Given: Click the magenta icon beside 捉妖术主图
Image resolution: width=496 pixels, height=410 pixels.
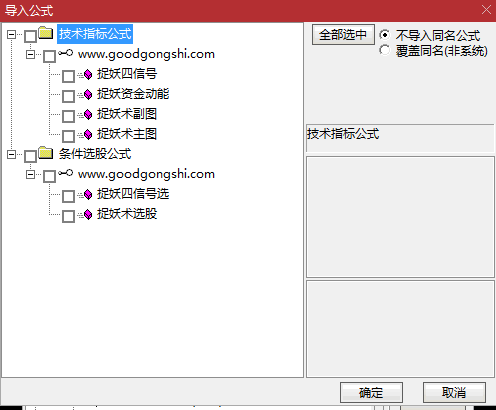Looking at the screenshot, I should [88, 134].
